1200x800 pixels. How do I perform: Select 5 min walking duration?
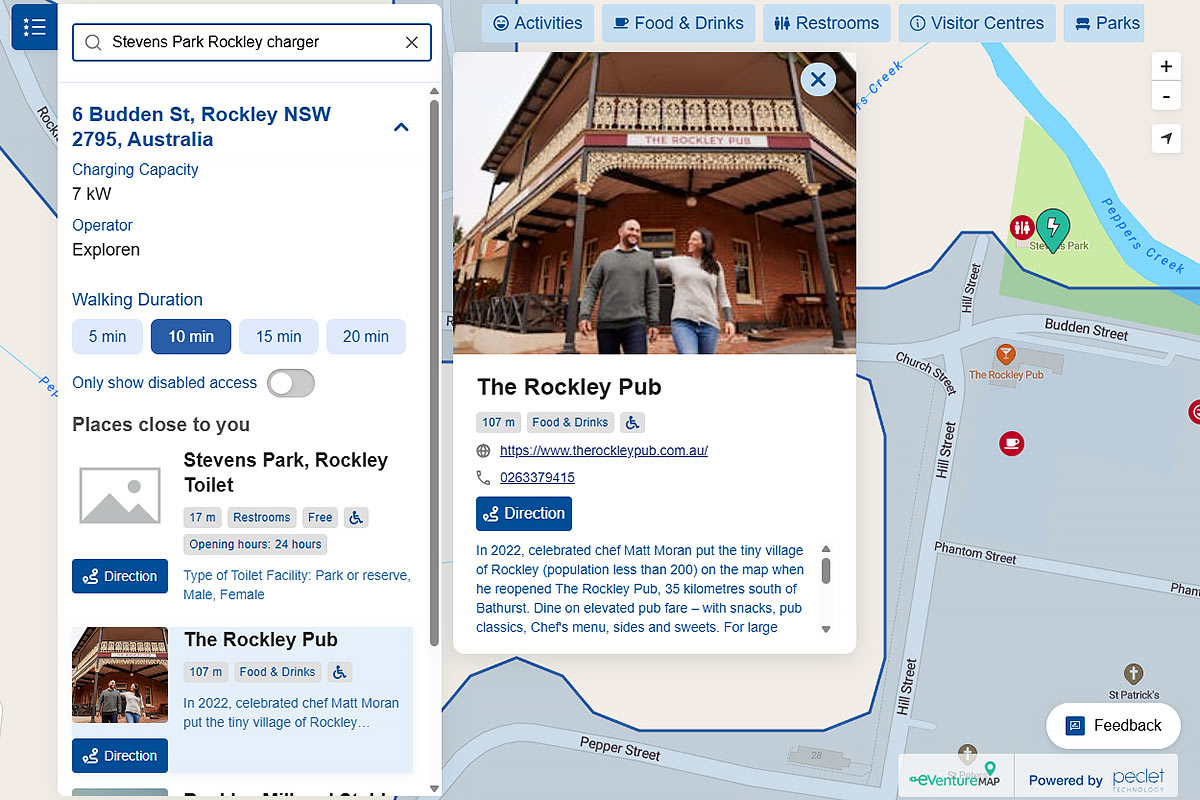107,337
